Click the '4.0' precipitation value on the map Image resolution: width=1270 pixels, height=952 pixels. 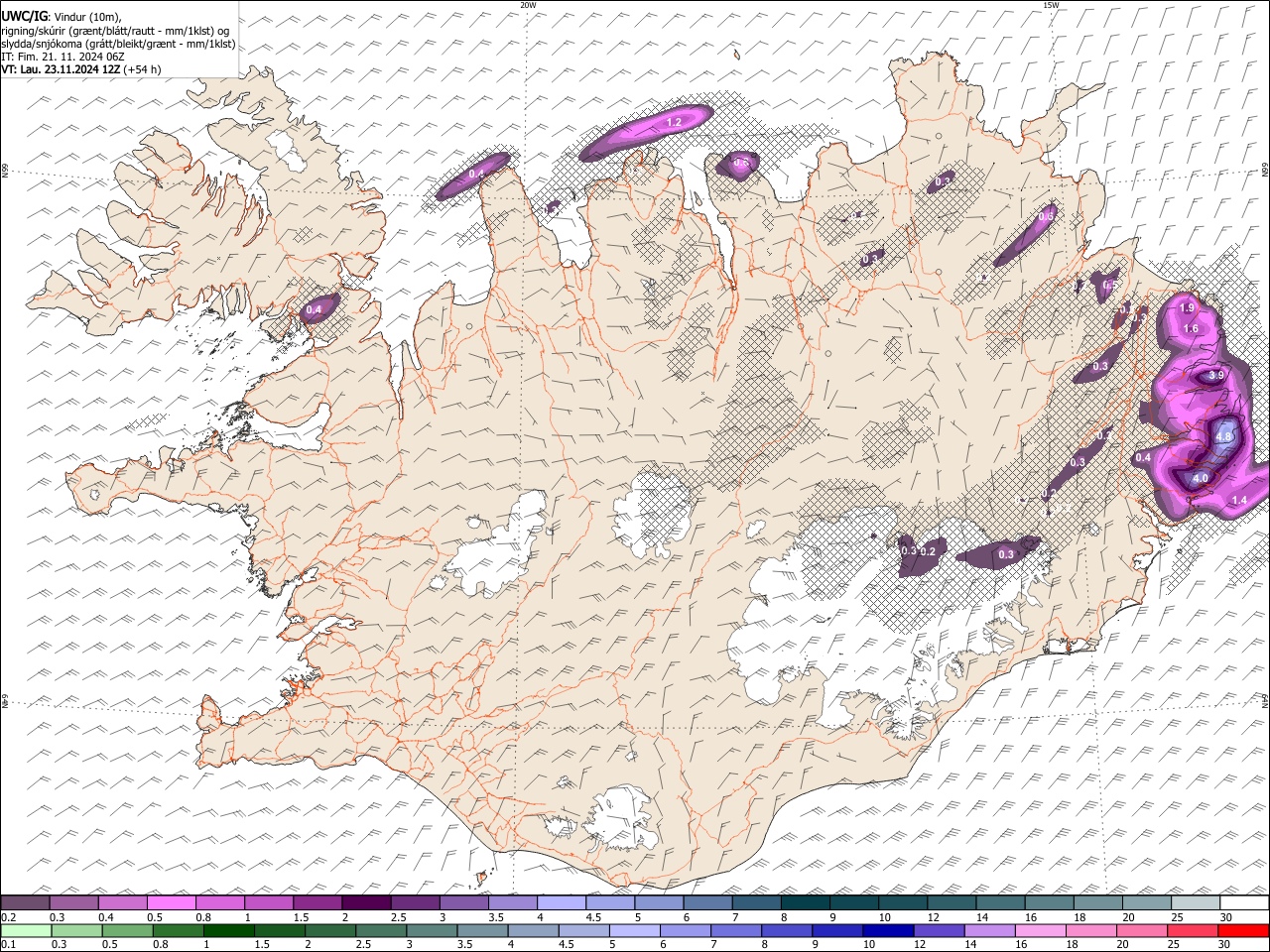(x=1201, y=478)
